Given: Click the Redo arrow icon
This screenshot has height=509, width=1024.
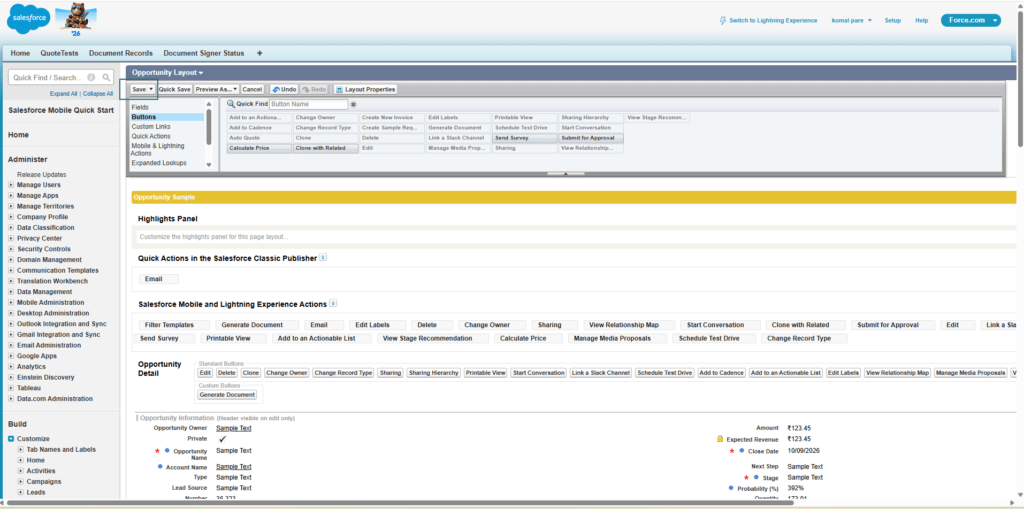Looking at the screenshot, I should click(x=306, y=89).
